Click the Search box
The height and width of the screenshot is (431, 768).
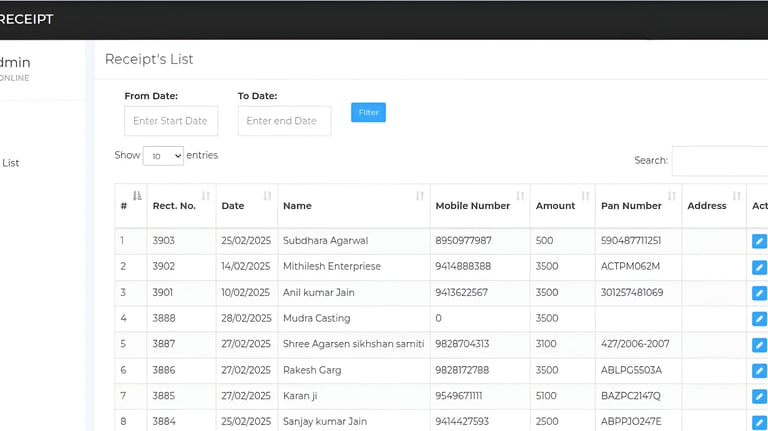click(720, 161)
